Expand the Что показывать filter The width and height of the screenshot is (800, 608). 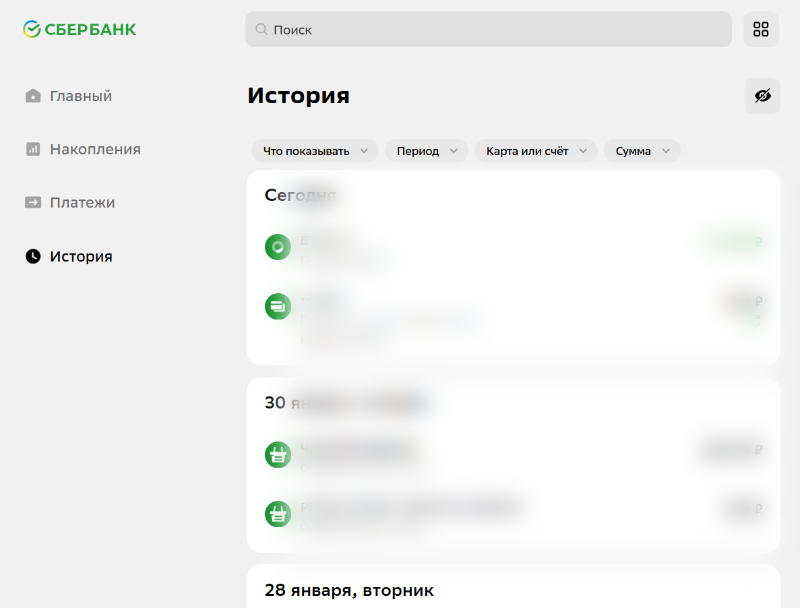(x=314, y=151)
